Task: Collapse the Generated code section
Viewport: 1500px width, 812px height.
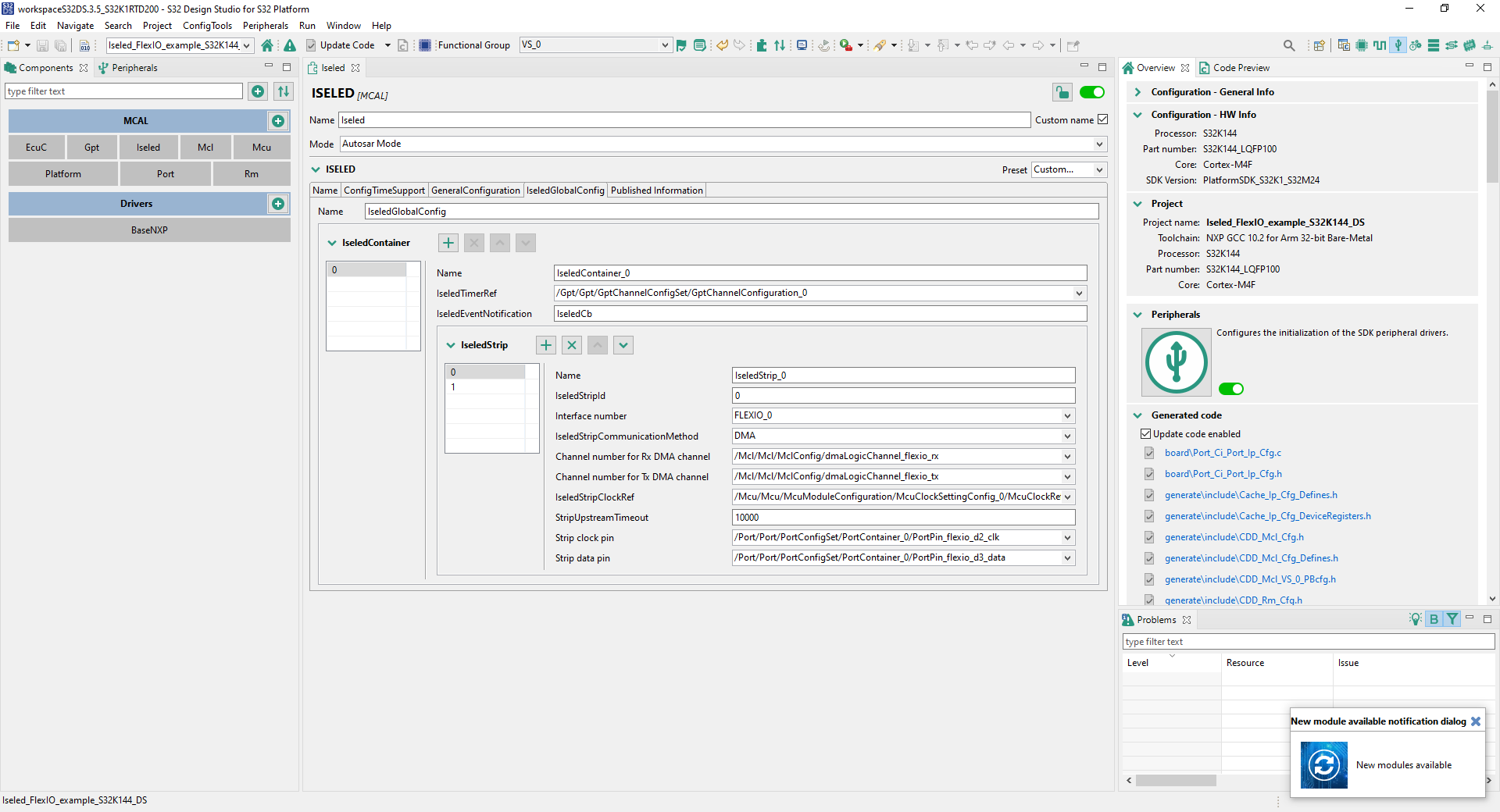Action: coord(1137,415)
